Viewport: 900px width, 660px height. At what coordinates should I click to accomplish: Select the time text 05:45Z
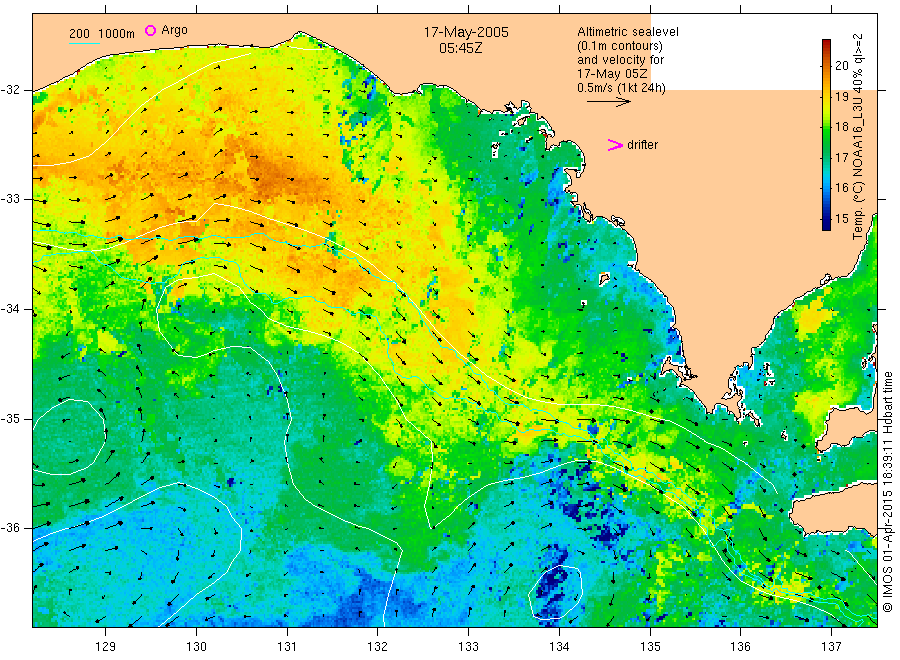[460, 49]
